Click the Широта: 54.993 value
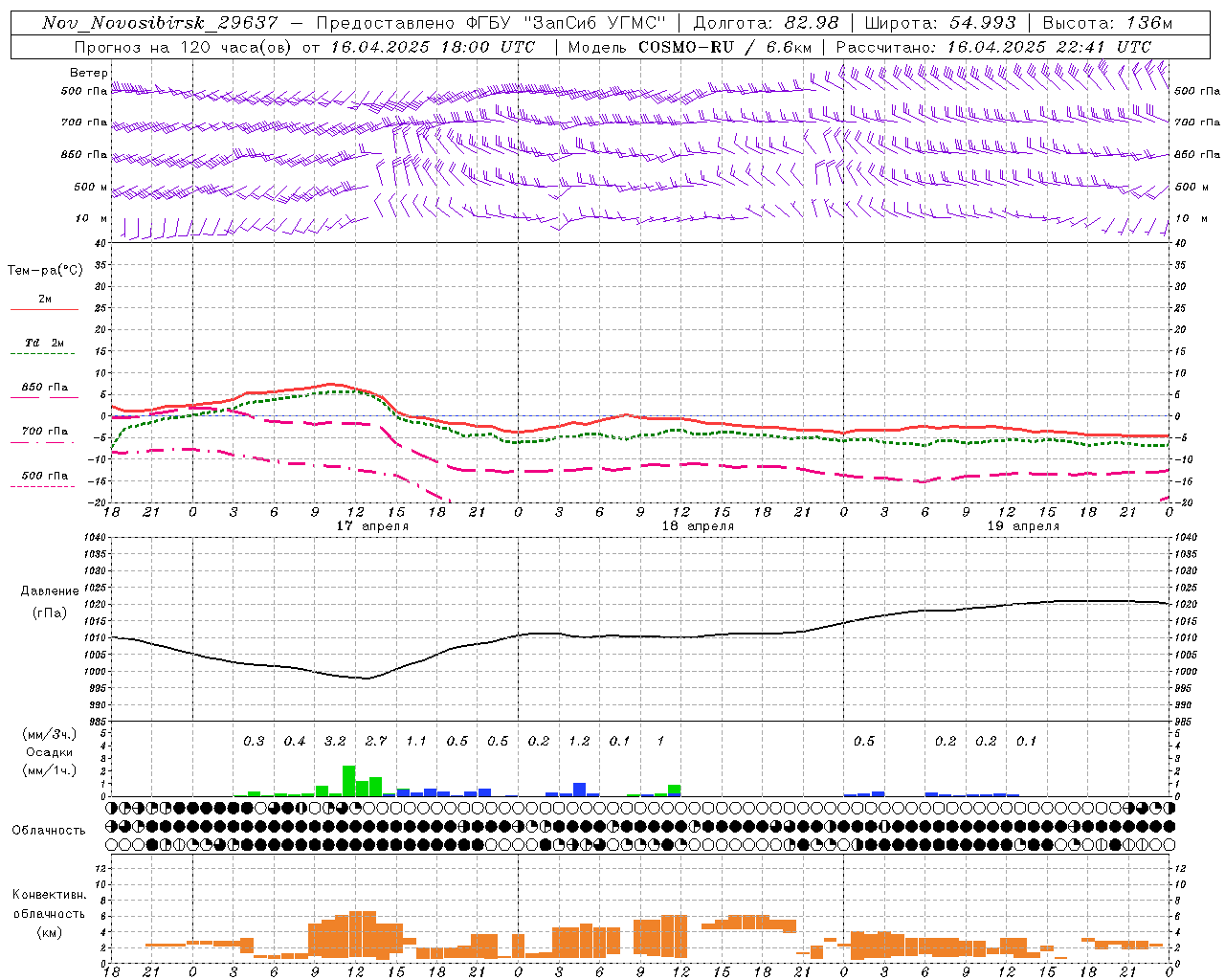The width and height of the screenshot is (1225, 980). click(x=940, y=23)
